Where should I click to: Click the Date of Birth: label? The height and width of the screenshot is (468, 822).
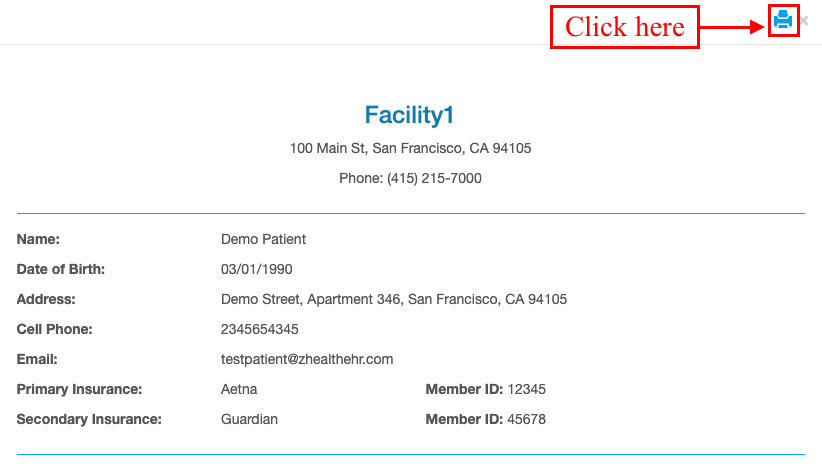[61, 269]
